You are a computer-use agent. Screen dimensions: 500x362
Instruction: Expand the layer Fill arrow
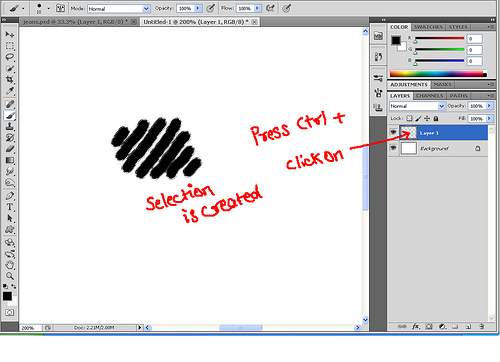489,118
